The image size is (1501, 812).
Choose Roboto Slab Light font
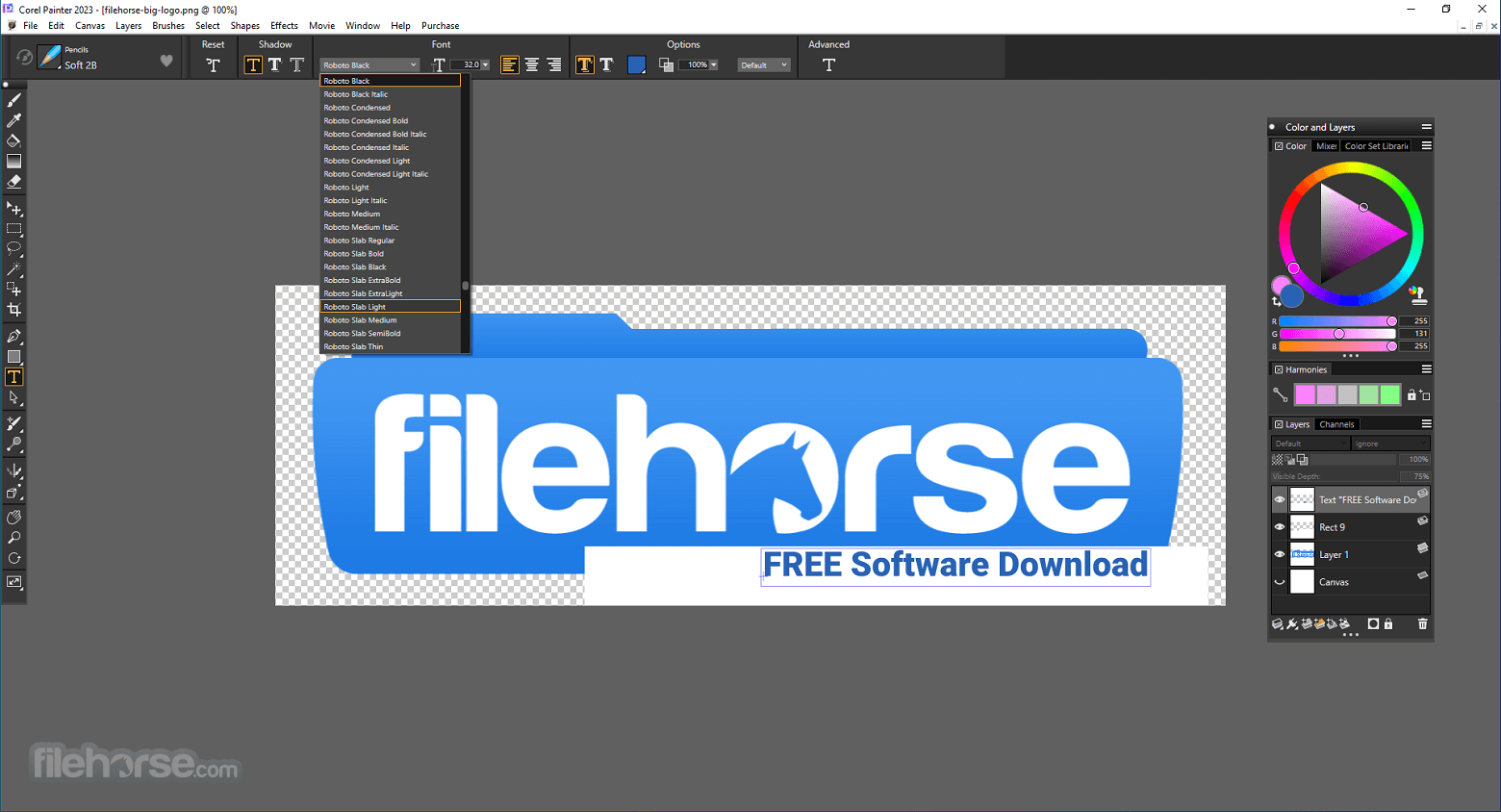(391, 307)
